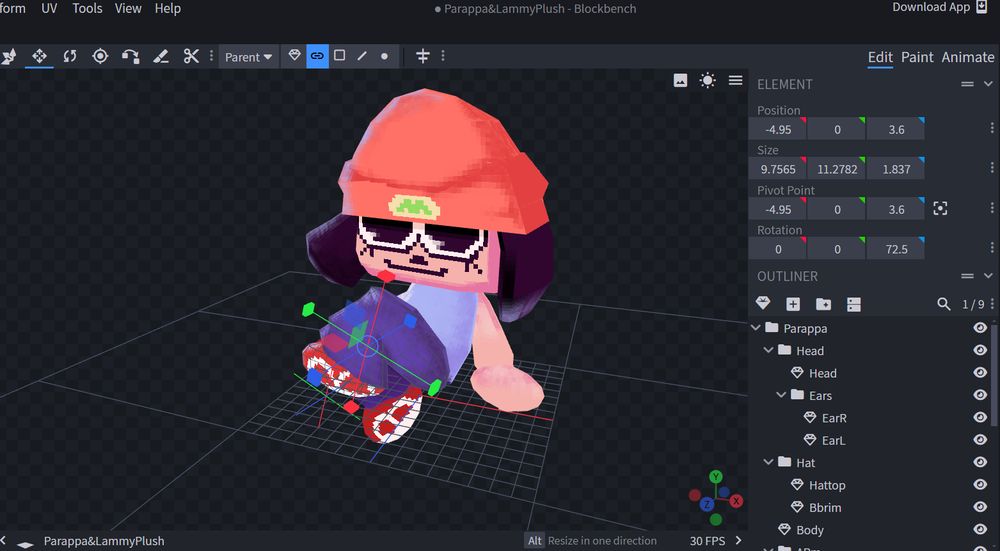Viewport: 1000px width, 551px height.
Task: Toggle viewport shading sun icon
Action: pos(707,80)
